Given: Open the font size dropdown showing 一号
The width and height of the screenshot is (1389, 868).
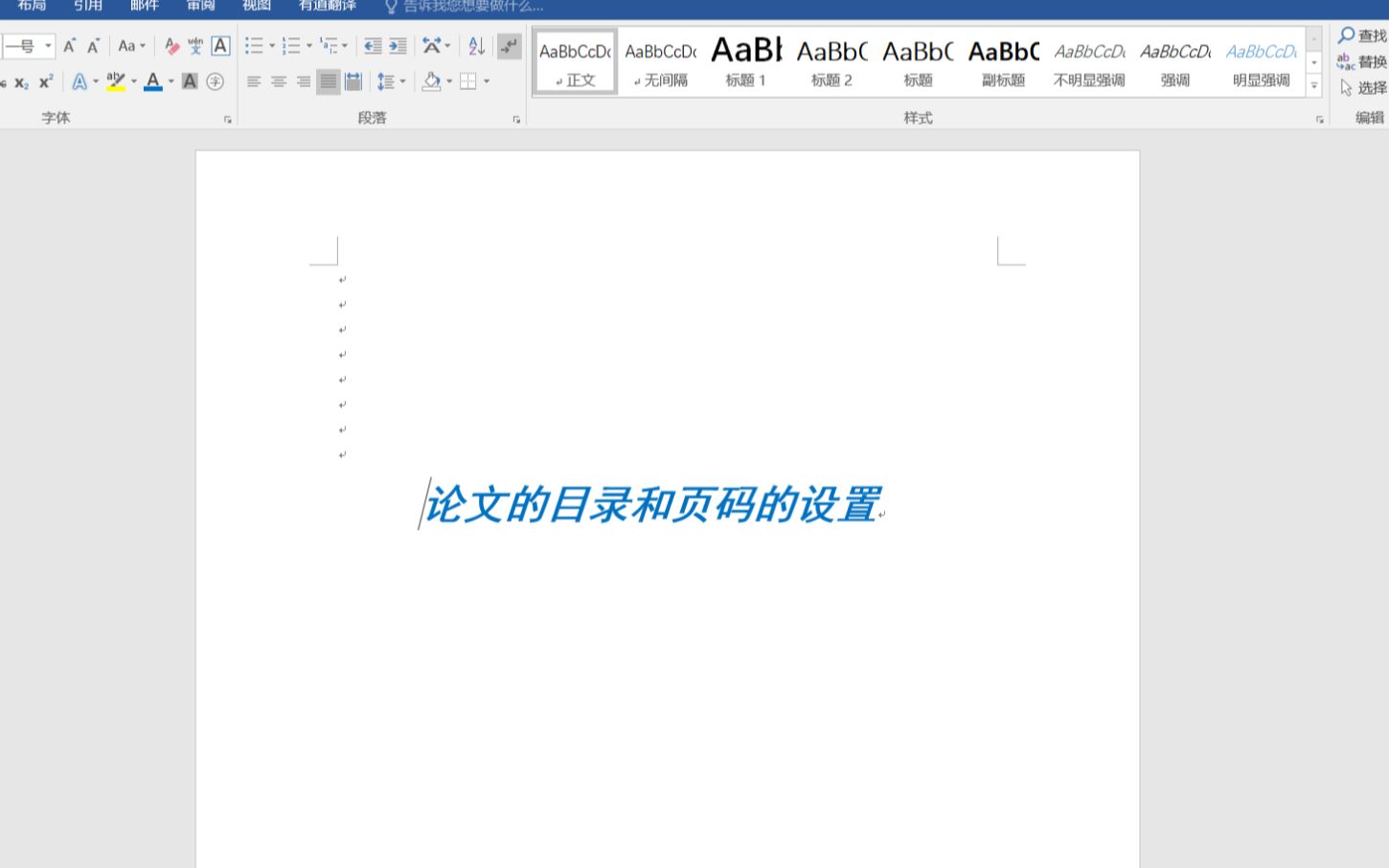Looking at the screenshot, I should [48, 46].
